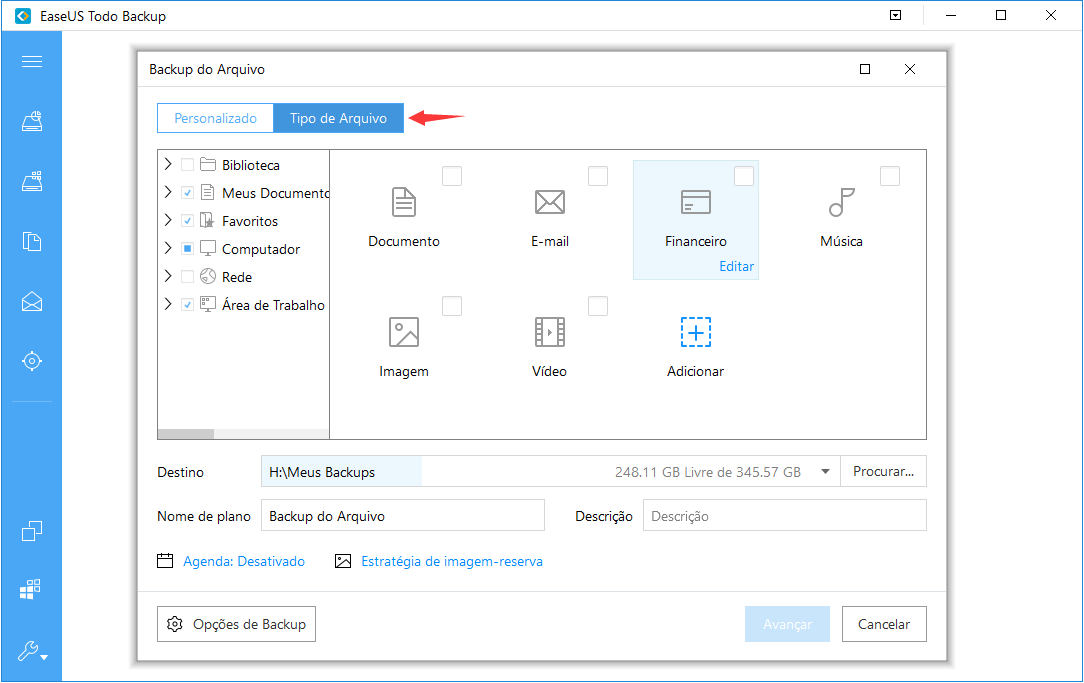This screenshot has width=1084, height=683.
Task: Expand the Rede tree node
Action: [x=168, y=276]
